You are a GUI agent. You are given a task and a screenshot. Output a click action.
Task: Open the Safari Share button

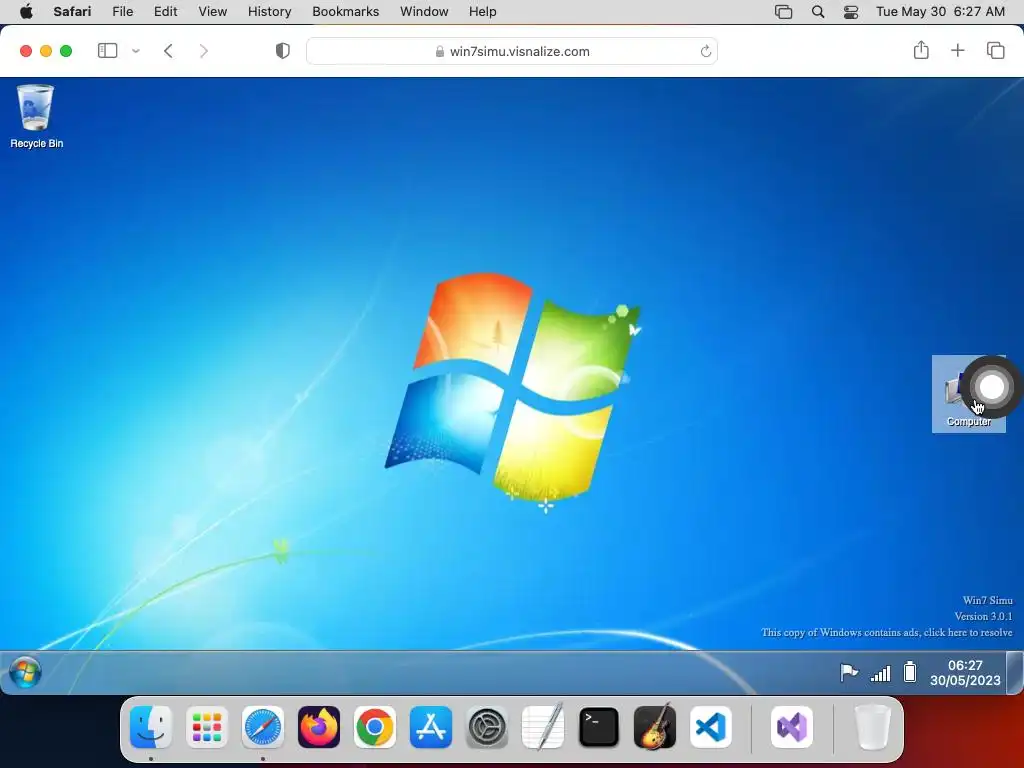[921, 50]
